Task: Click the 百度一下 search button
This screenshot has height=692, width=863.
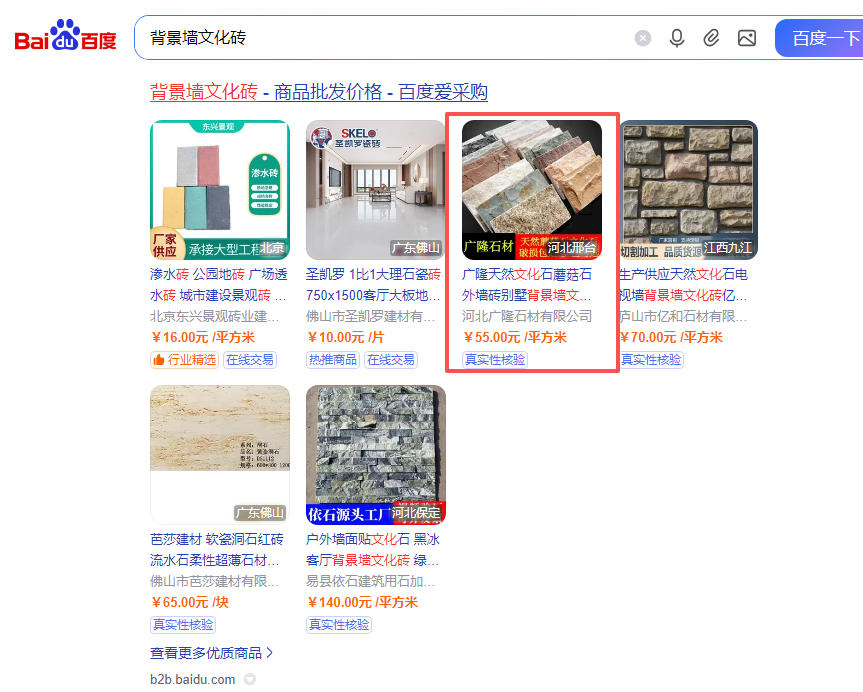Action: pos(823,38)
